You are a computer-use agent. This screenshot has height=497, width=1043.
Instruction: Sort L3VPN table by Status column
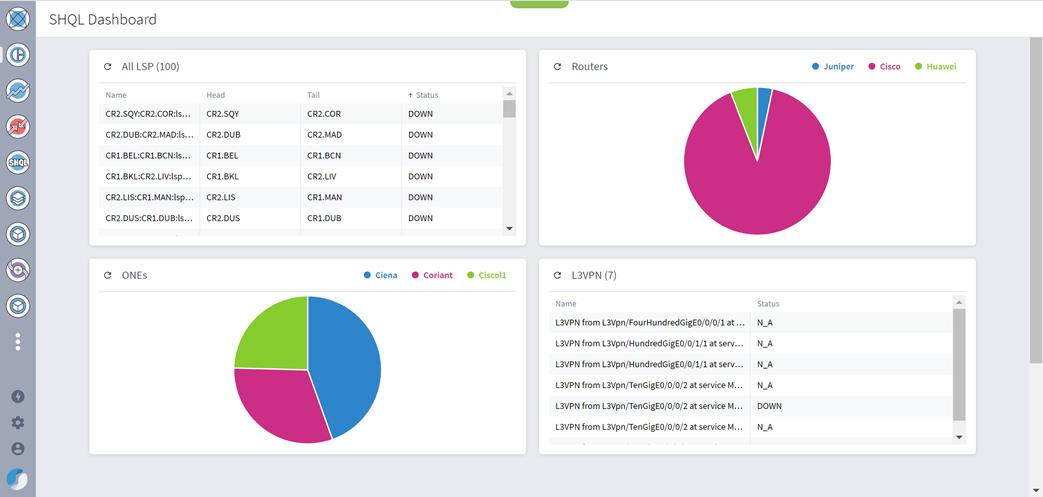(768, 304)
